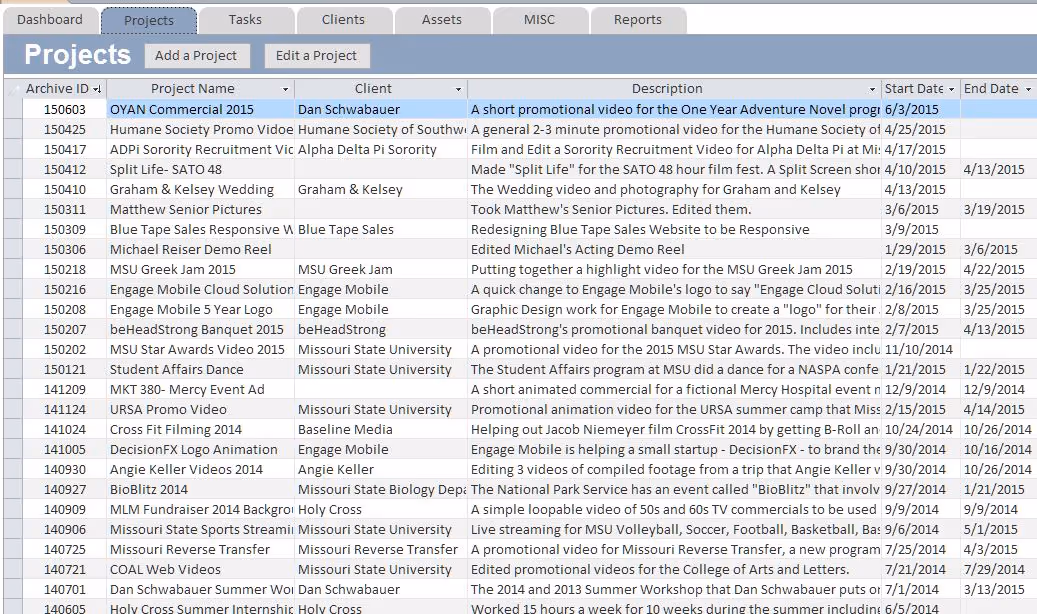
Task: Open the Tasks tab
Action: 245,20
